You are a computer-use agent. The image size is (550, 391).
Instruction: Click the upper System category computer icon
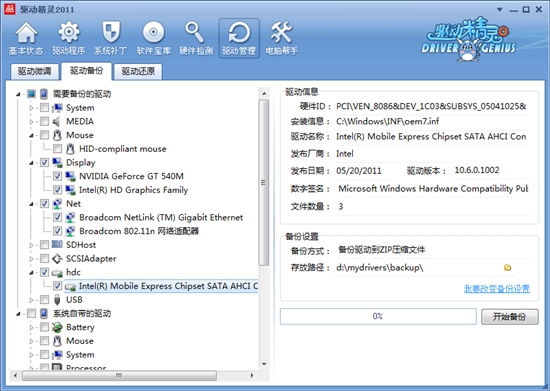pyautogui.click(x=57, y=108)
